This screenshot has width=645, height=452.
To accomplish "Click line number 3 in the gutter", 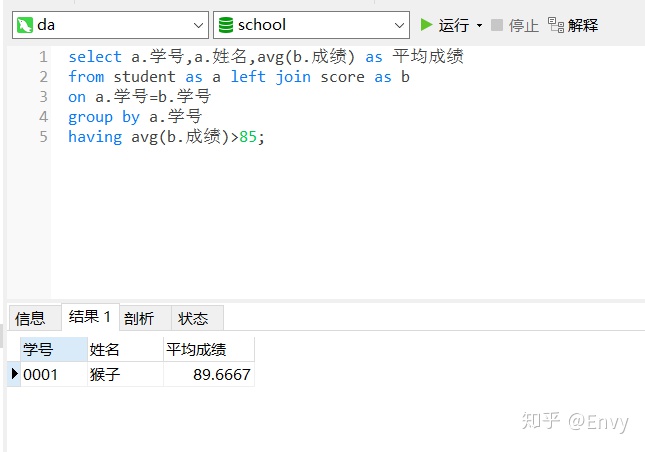I will coord(44,97).
